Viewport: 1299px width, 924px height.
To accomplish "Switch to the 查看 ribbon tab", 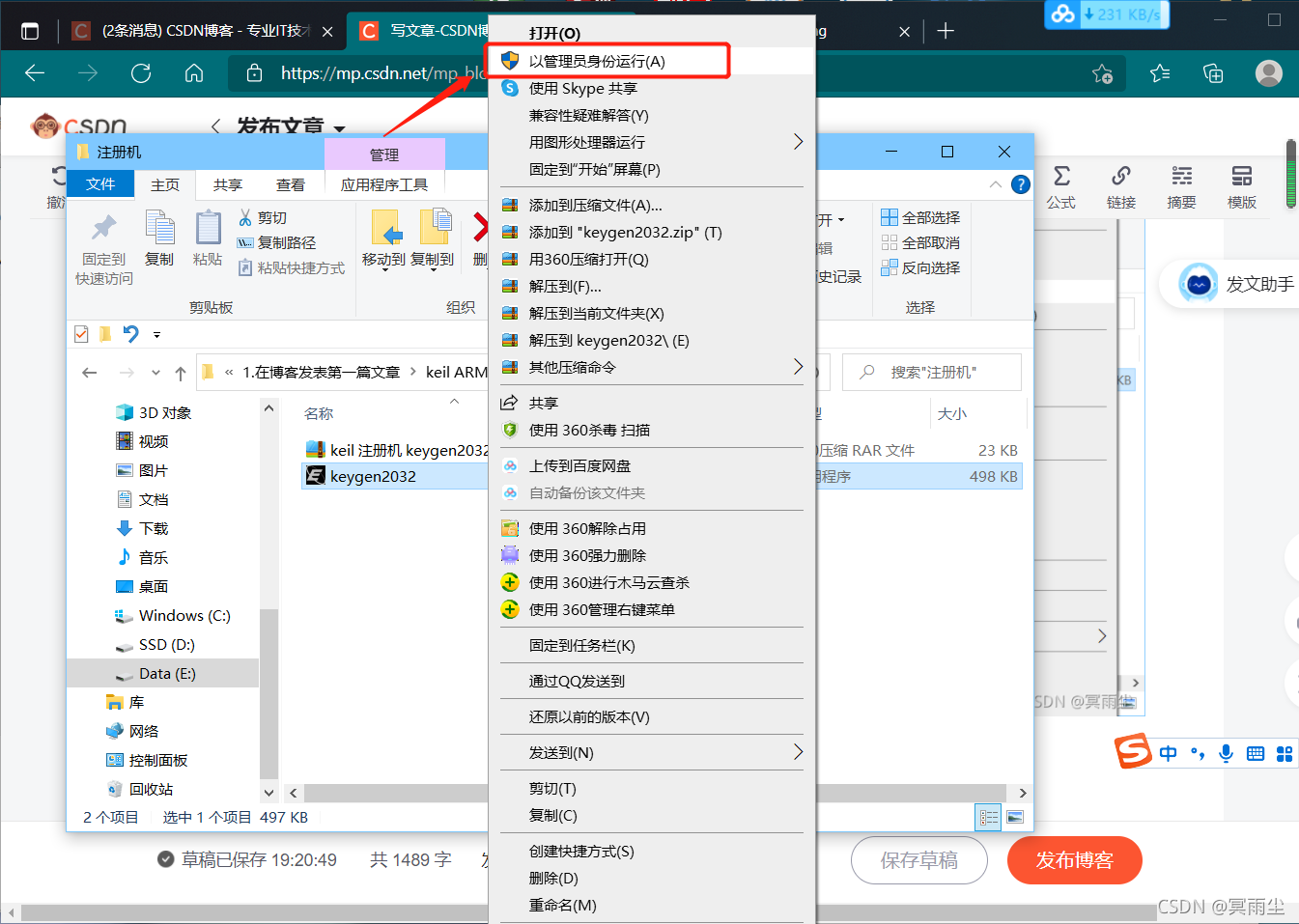I will click(291, 184).
